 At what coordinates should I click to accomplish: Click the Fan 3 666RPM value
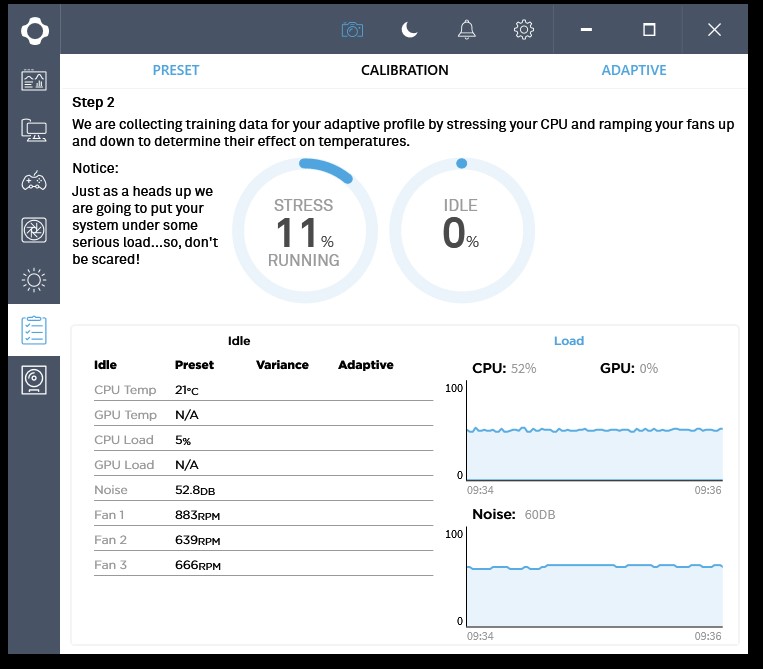[x=198, y=565]
